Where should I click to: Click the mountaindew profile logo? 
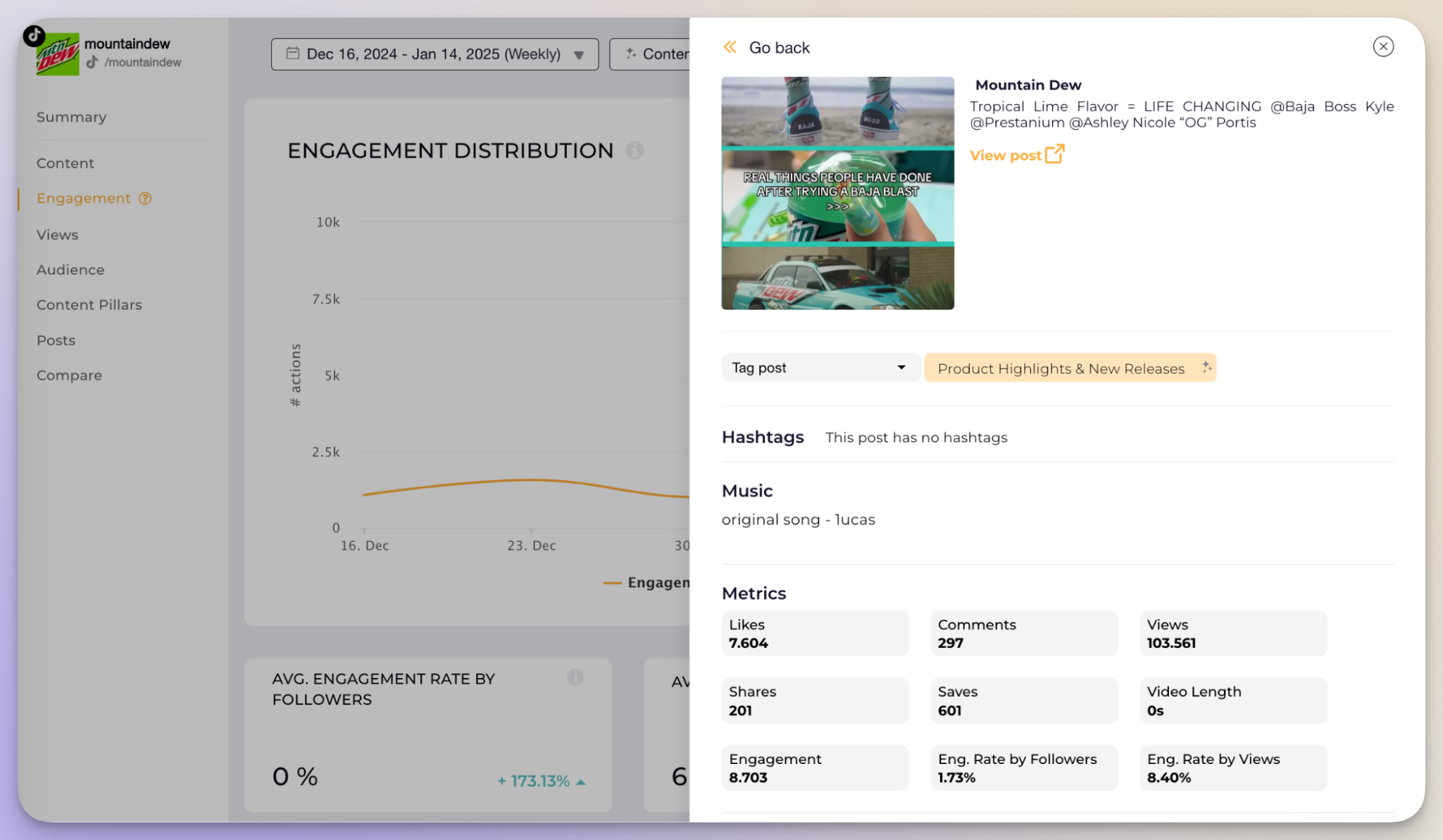(57, 54)
